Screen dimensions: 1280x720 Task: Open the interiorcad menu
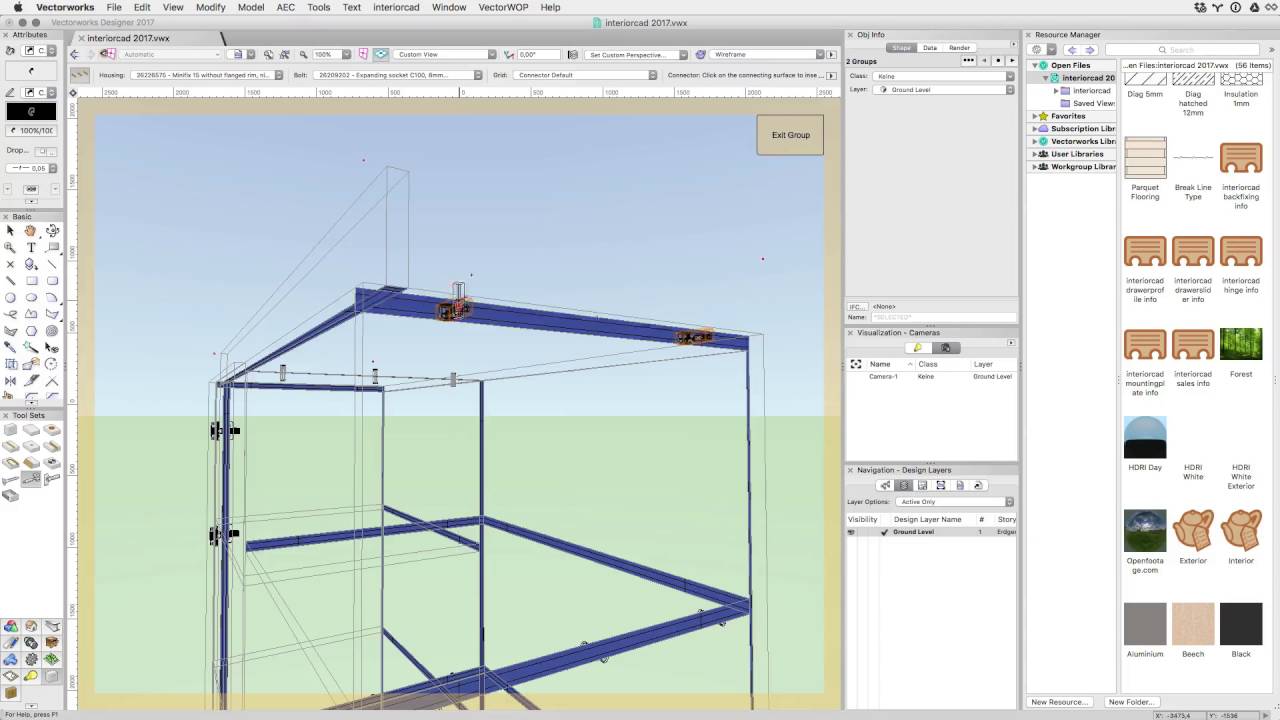point(396,7)
